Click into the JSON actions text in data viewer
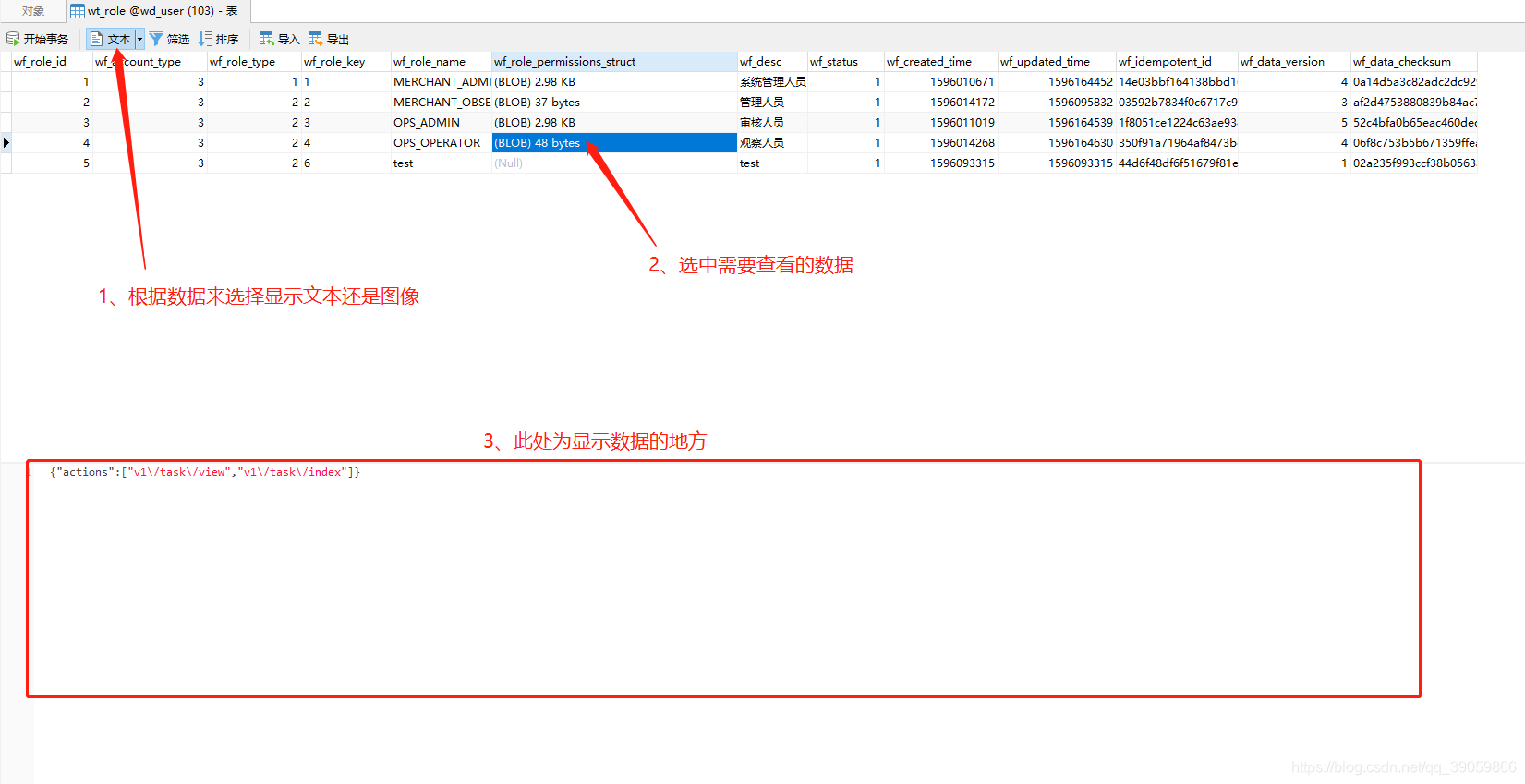The height and width of the screenshot is (784, 1525). click(x=205, y=472)
